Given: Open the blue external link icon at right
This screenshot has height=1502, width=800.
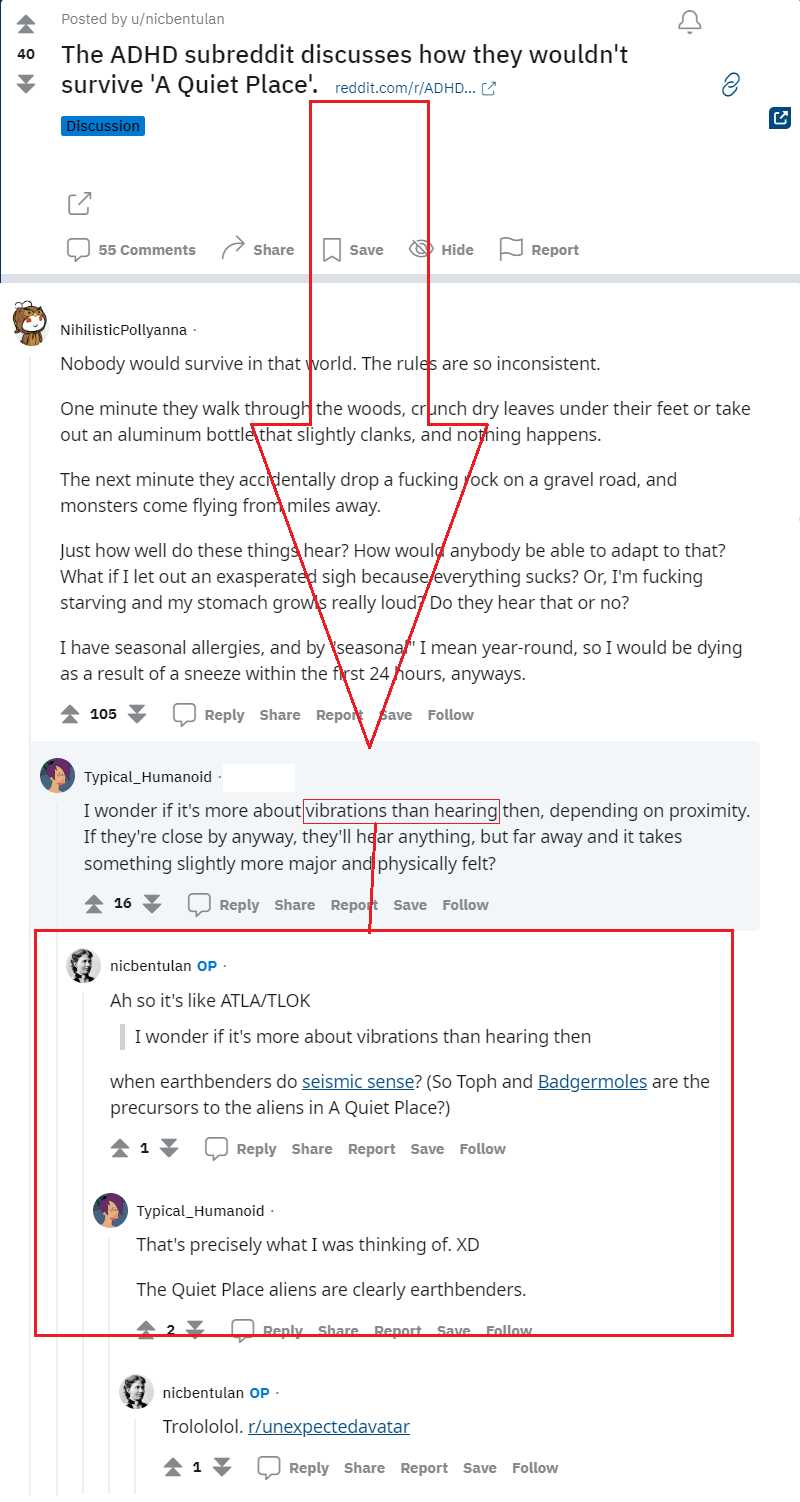Looking at the screenshot, I should [x=779, y=118].
